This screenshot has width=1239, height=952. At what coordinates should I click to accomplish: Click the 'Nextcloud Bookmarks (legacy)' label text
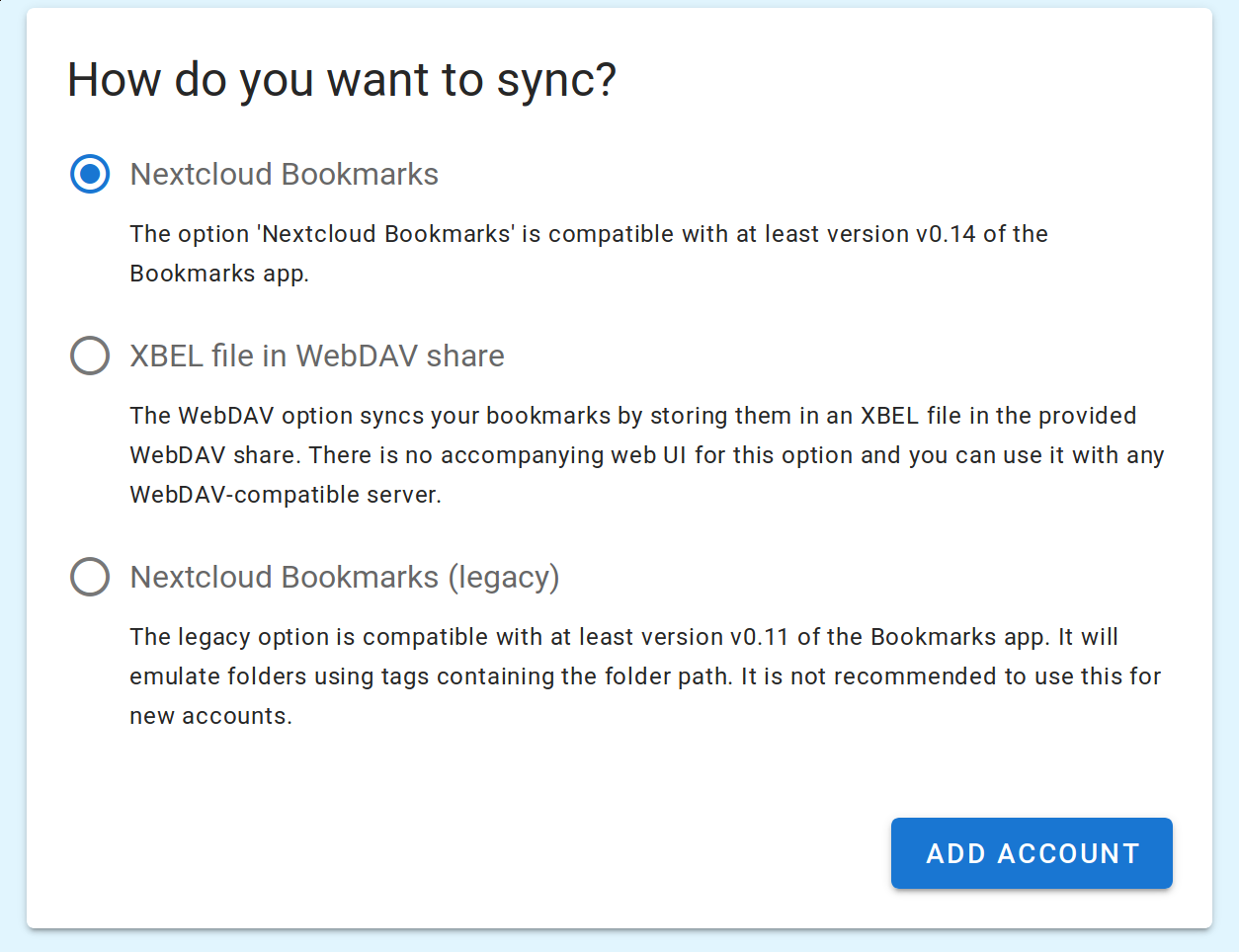pyautogui.click(x=344, y=577)
